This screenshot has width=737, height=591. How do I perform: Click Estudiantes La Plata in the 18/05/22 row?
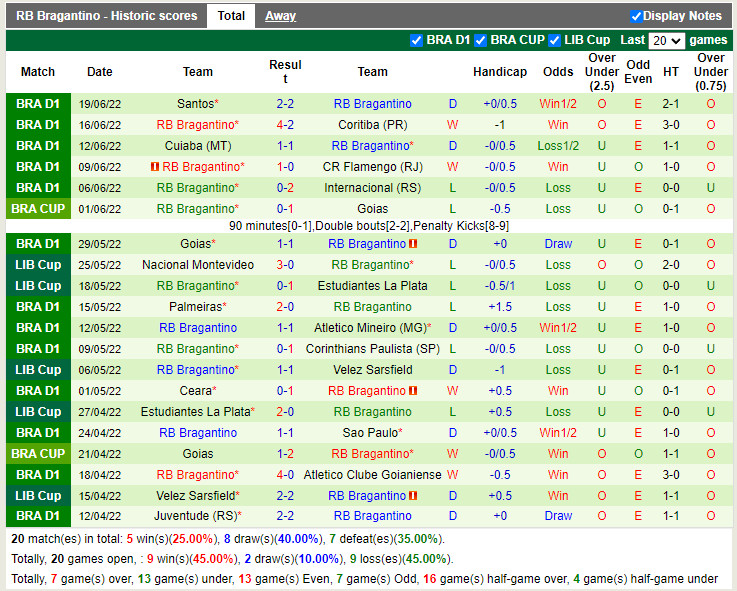(x=373, y=286)
